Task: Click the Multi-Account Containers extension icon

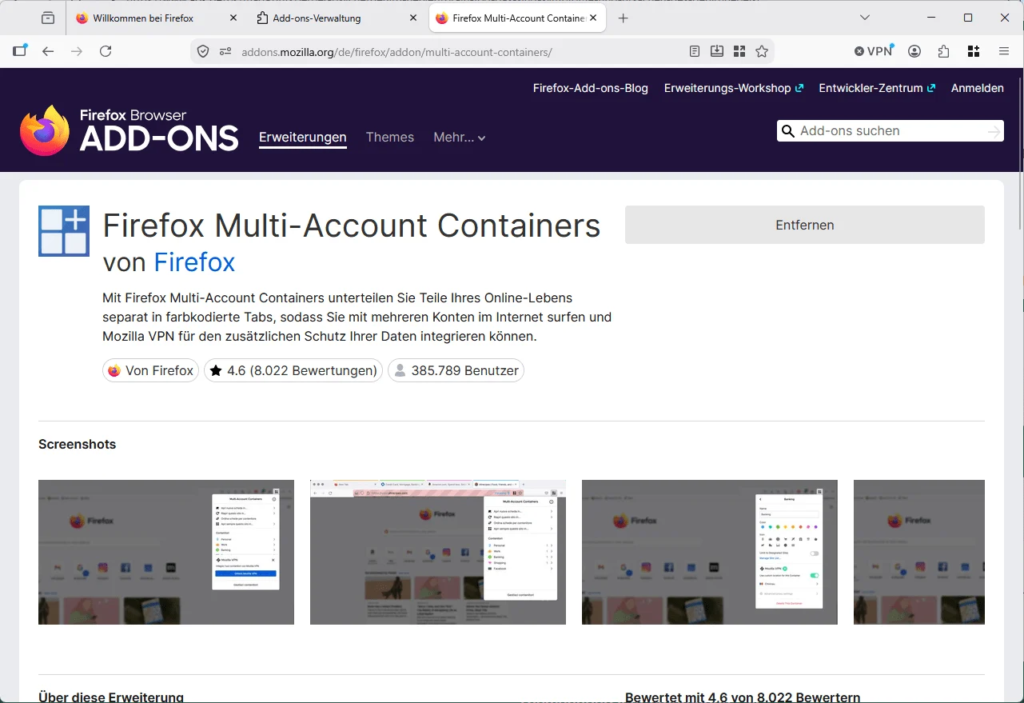Action: pyautogui.click(x=64, y=231)
